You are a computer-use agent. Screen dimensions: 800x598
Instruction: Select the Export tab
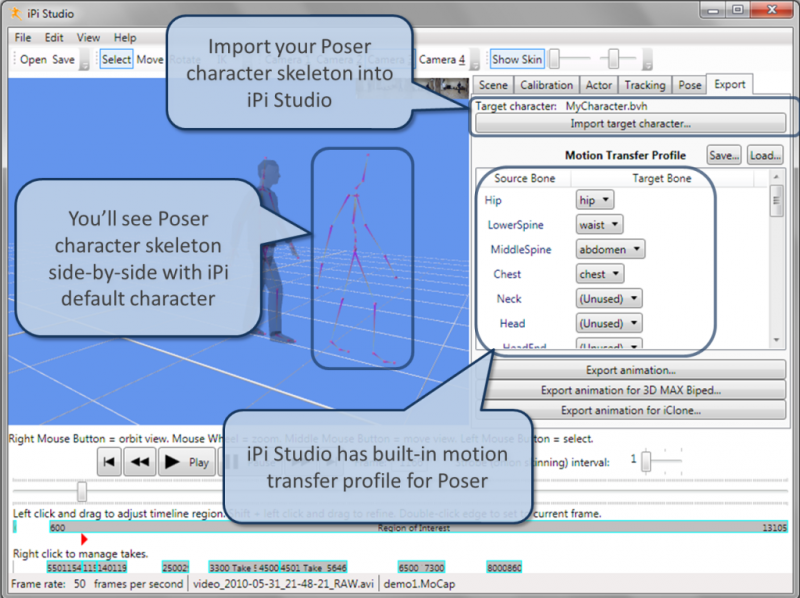click(730, 84)
